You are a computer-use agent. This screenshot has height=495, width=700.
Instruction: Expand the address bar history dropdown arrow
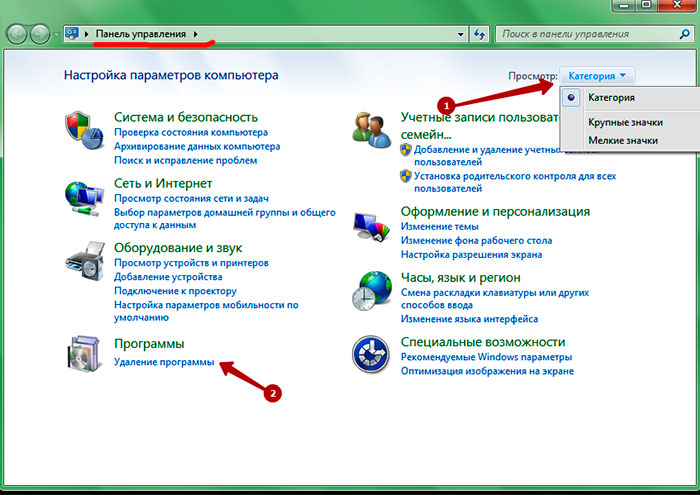[461, 34]
